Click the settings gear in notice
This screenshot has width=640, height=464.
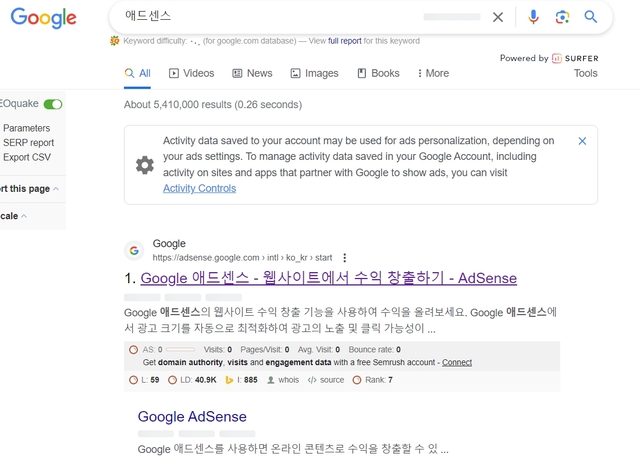pyautogui.click(x=145, y=165)
